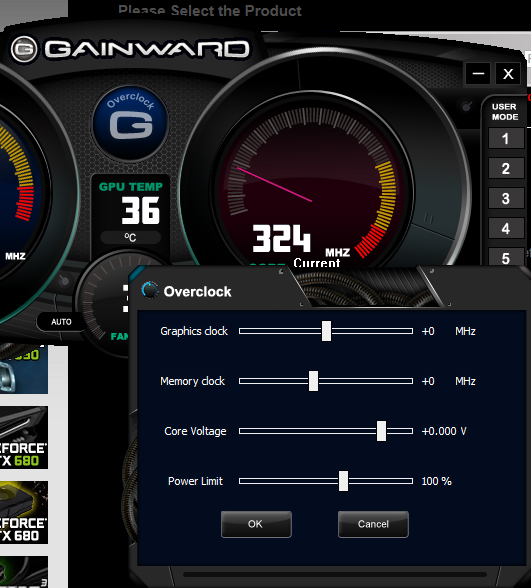The width and height of the screenshot is (531, 588).
Task: Select user mode 3
Action: click(506, 198)
